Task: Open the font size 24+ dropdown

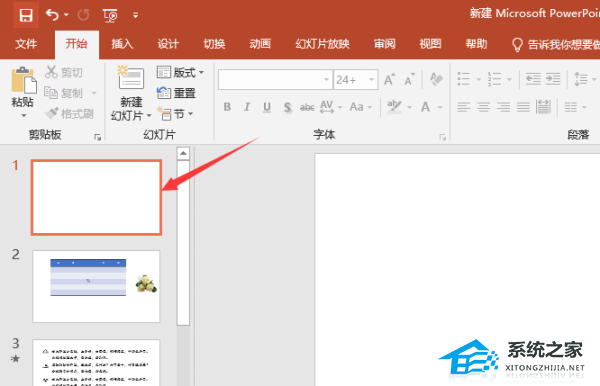Action: 372,80
